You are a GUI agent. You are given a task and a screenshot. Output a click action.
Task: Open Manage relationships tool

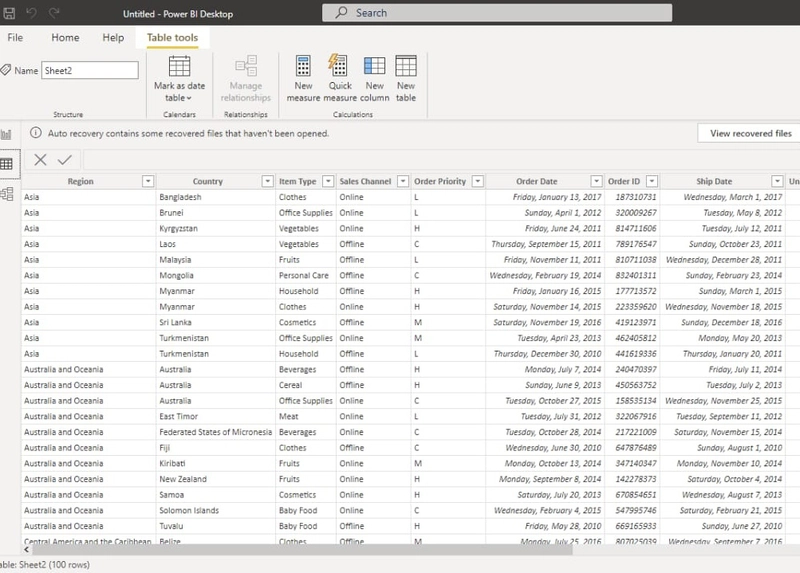(246, 79)
